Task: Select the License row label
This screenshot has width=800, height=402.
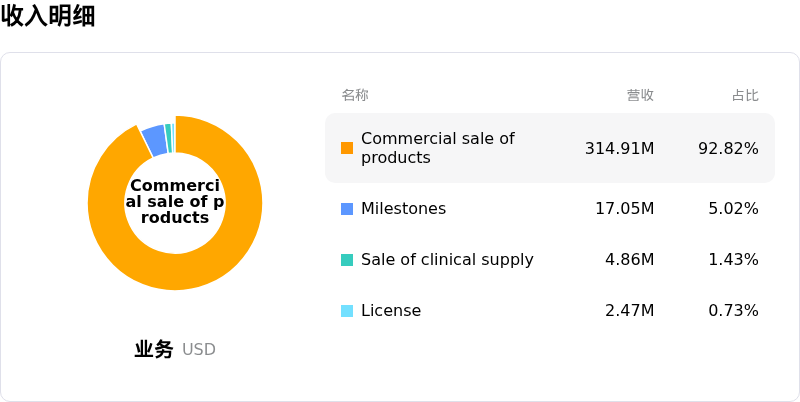Action: (391, 311)
